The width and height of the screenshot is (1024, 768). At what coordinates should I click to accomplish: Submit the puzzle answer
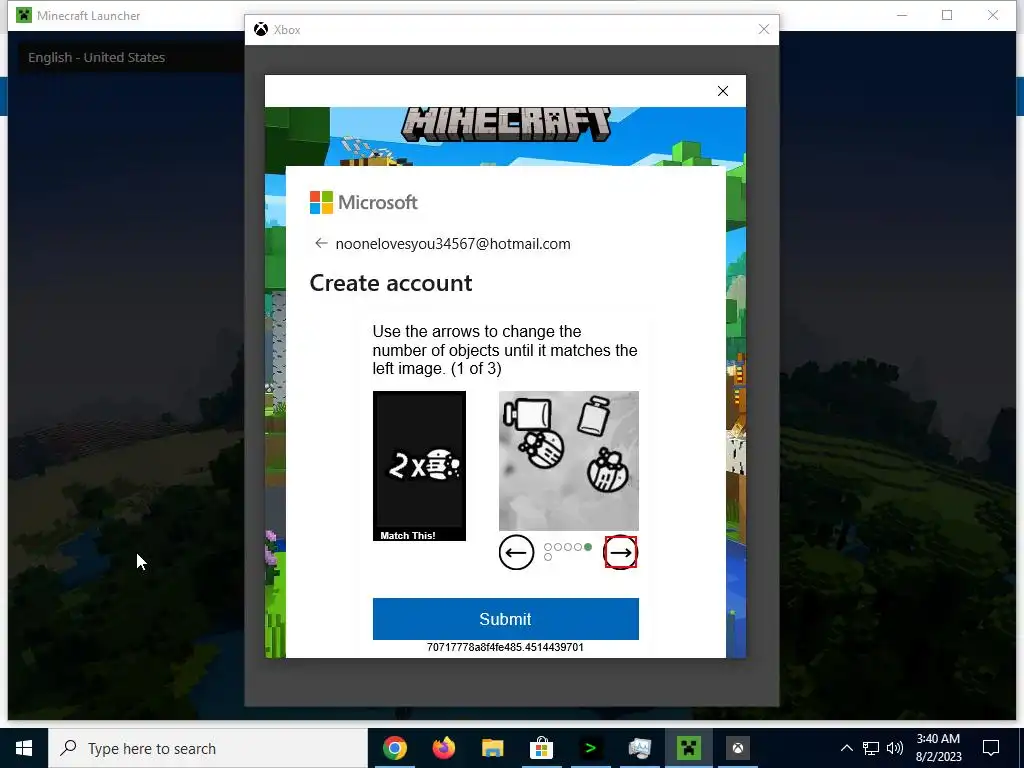505,618
